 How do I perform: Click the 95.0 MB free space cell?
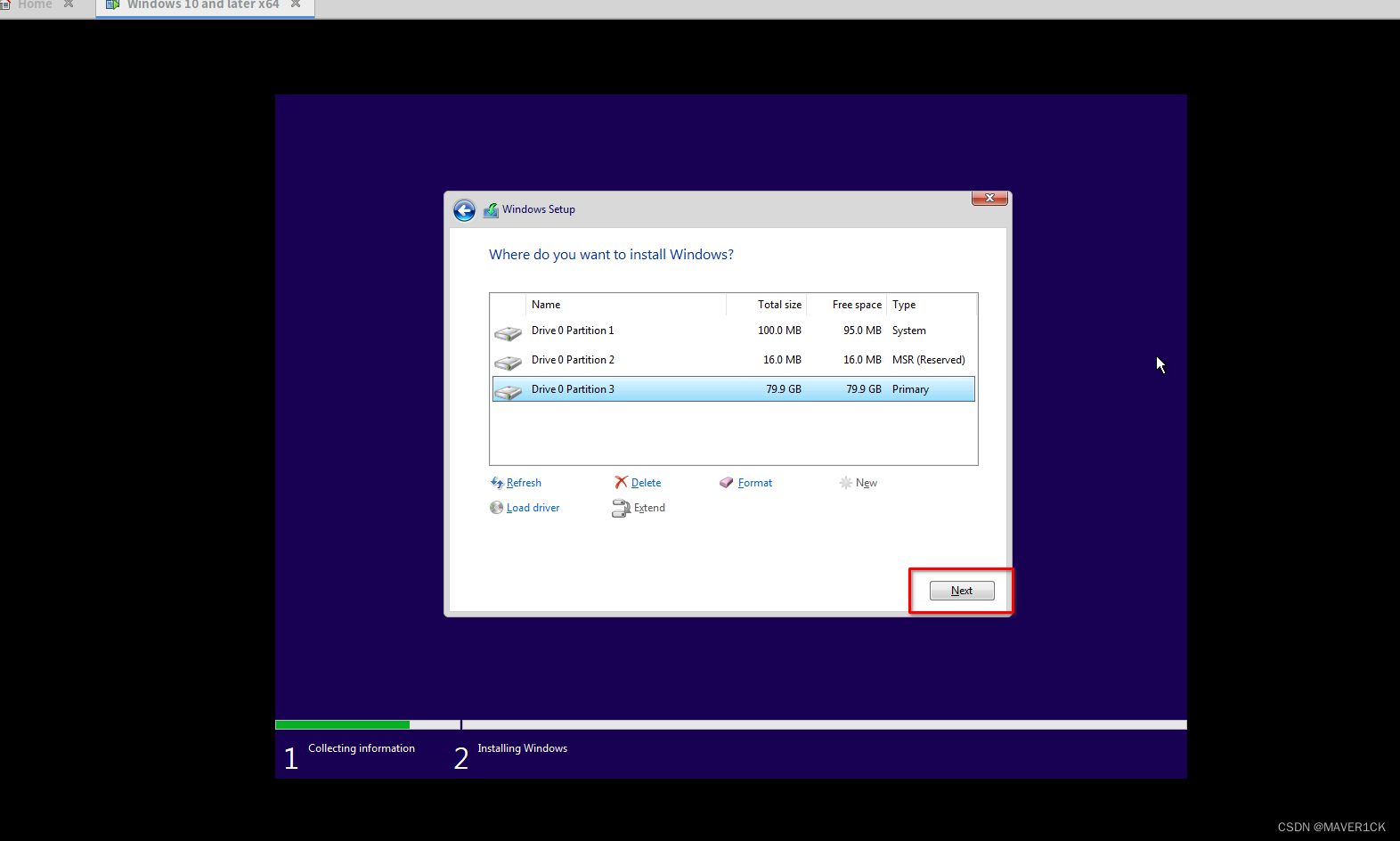click(862, 331)
